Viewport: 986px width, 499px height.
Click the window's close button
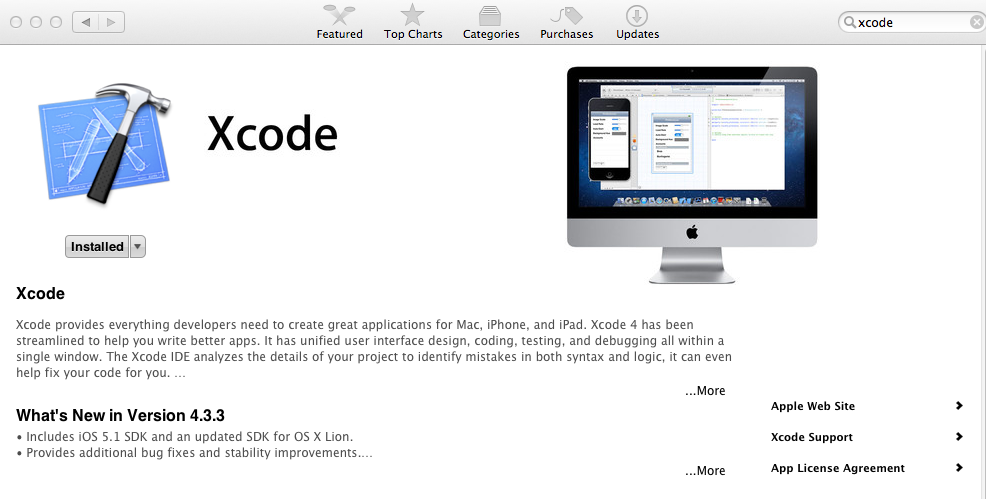[16, 22]
